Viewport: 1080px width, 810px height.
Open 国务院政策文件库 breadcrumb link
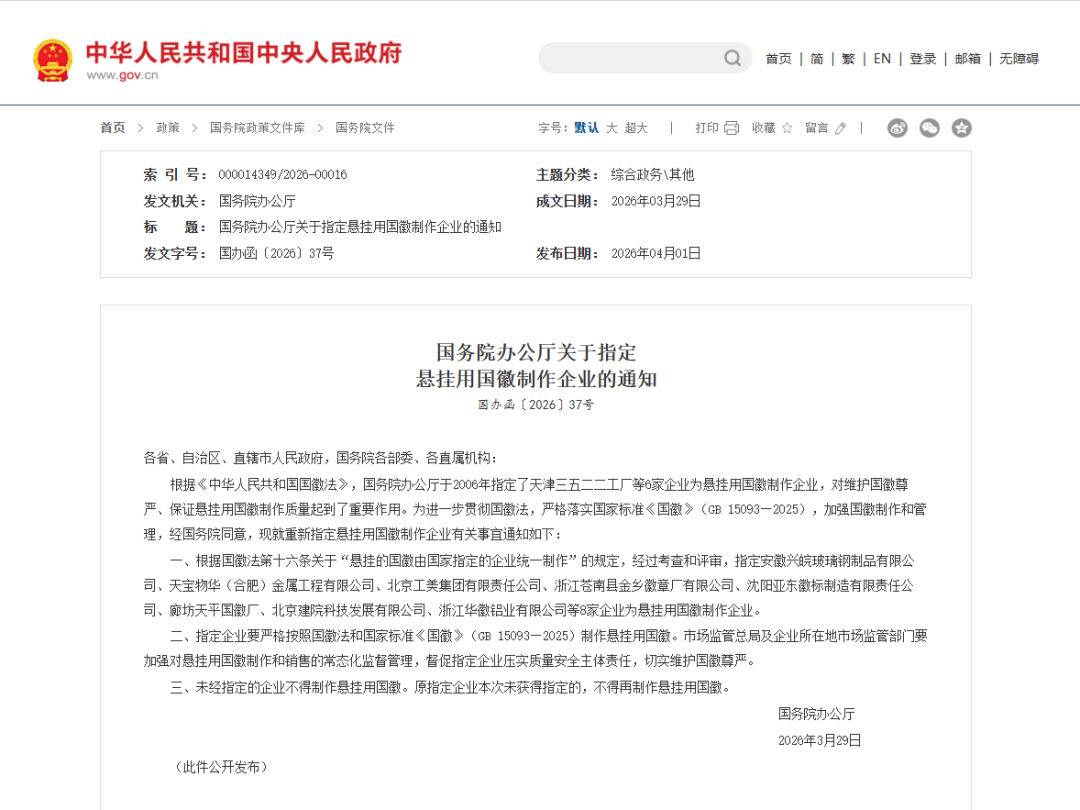tap(257, 128)
